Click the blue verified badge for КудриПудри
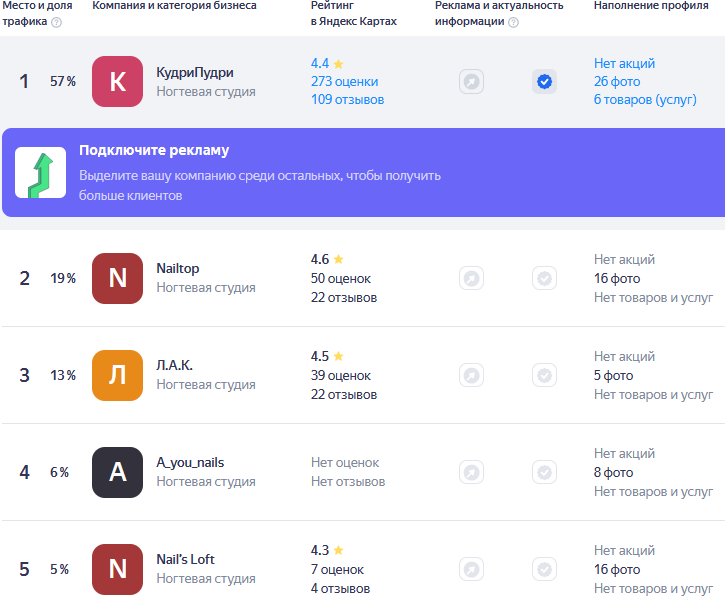Screen dimensions: 725x610 click(544, 82)
